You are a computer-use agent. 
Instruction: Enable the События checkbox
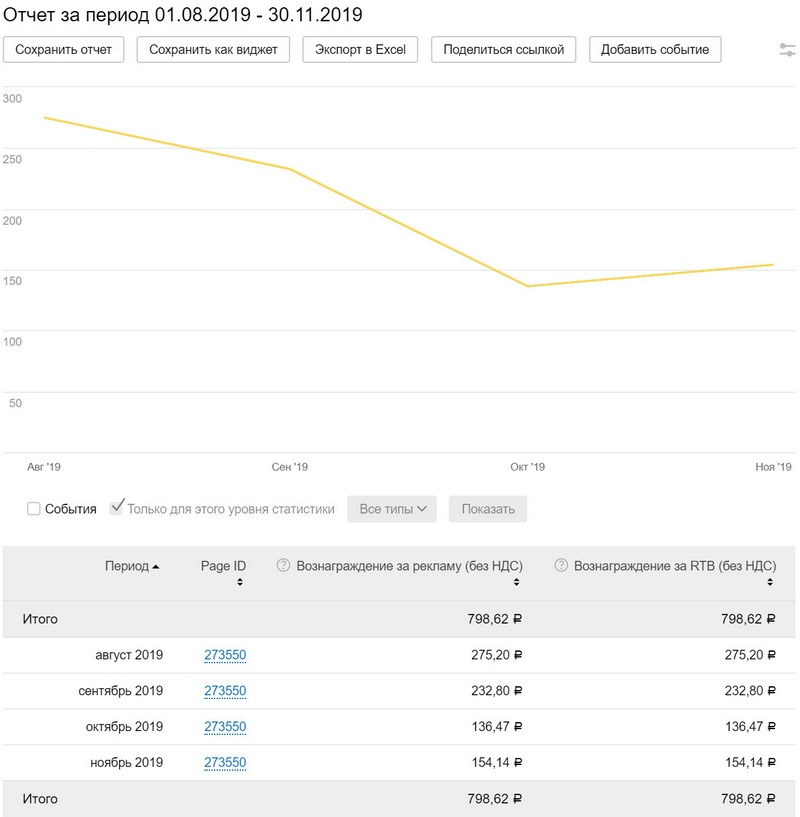pos(34,509)
